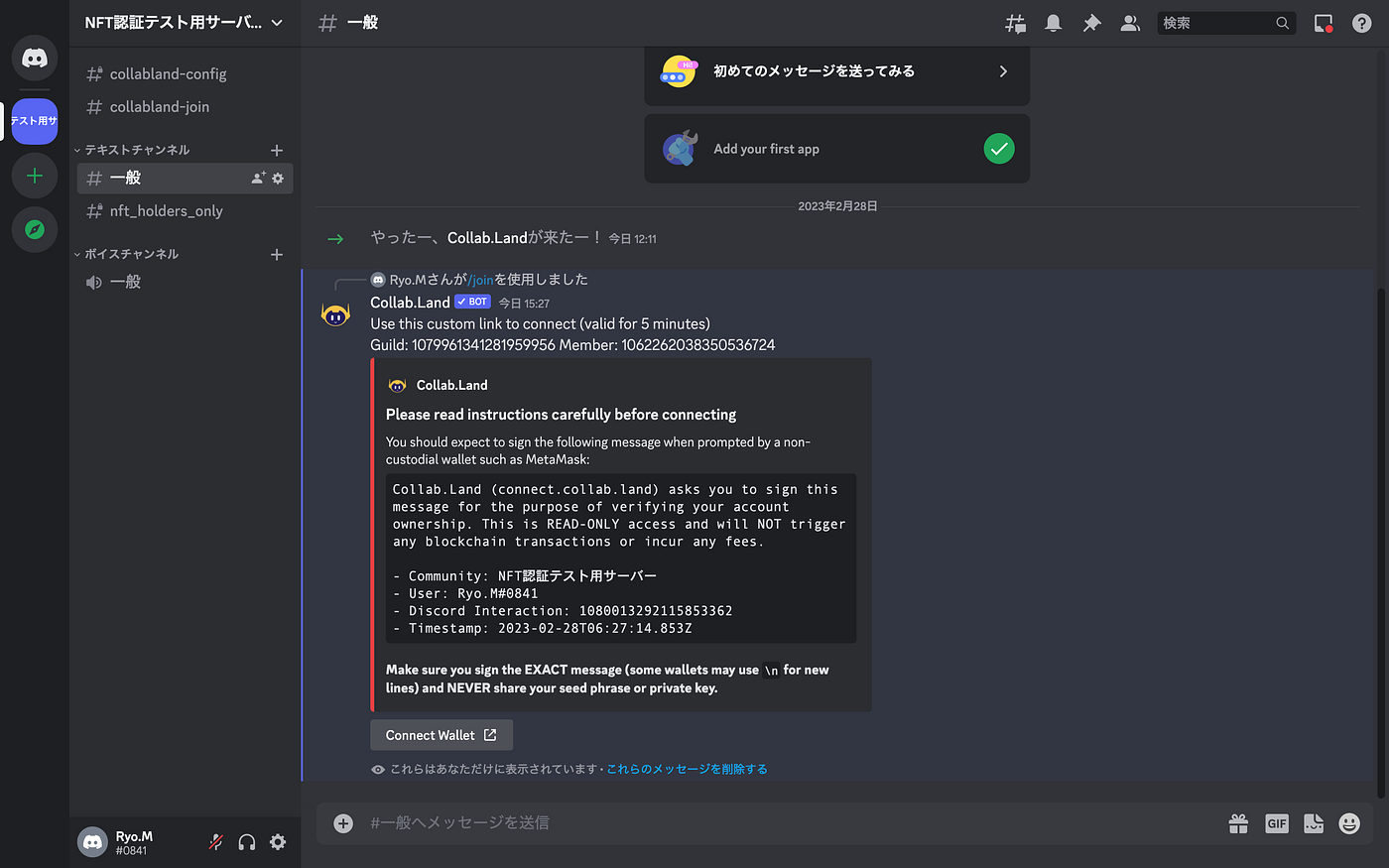The width and height of the screenshot is (1389, 868).
Task: Create voice channel plus next to ボイスチャンネル
Action: (x=277, y=254)
